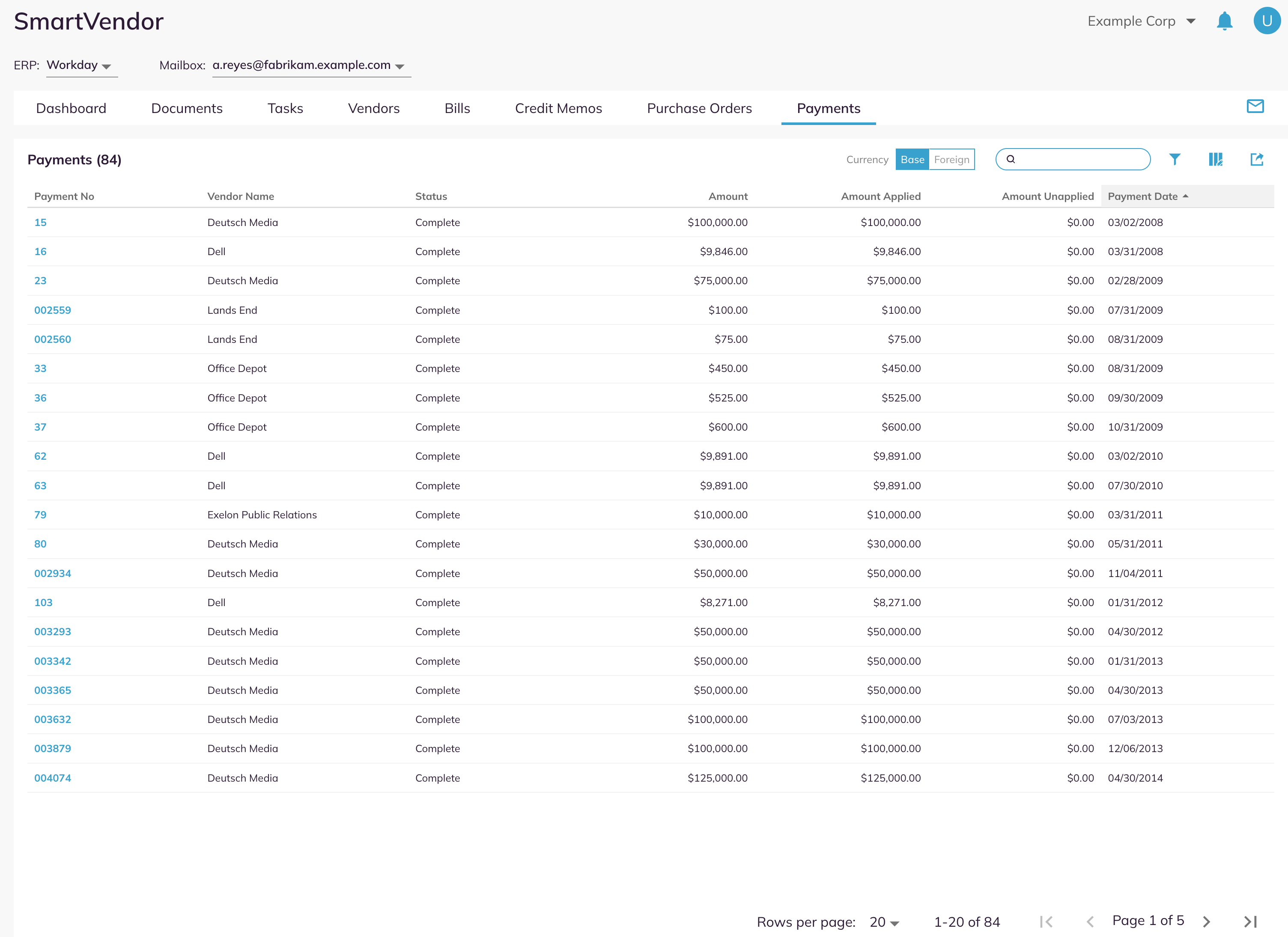The width and height of the screenshot is (1288, 937).
Task: Expand the Example Corp company selector
Action: coord(1141,21)
